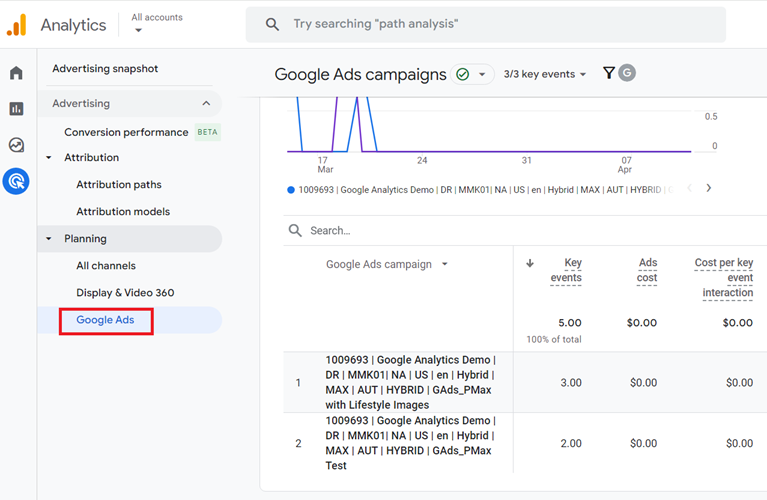Open Attribution paths
This screenshot has width=767, height=500.
point(119,184)
